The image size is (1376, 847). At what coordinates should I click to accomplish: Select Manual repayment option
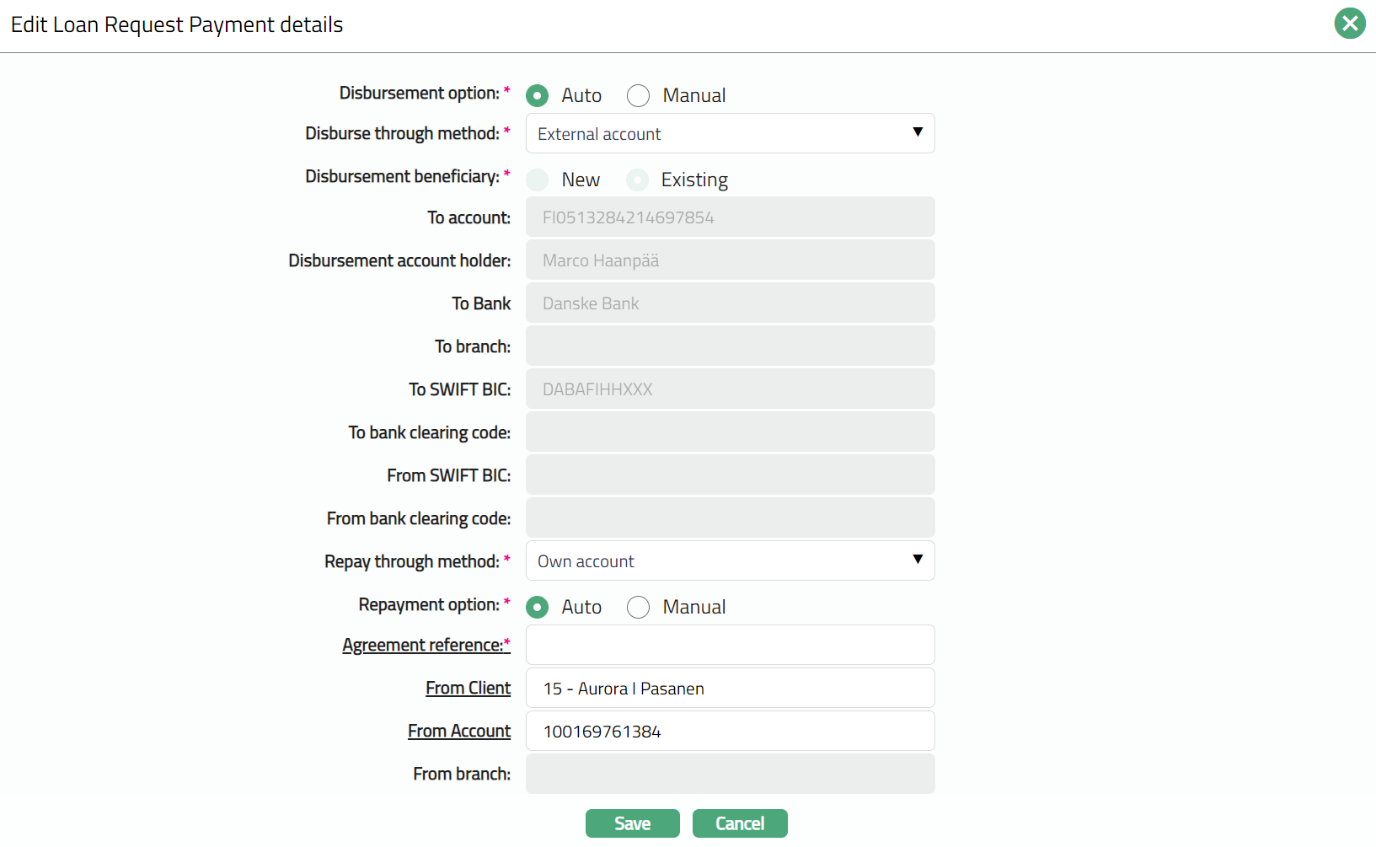639,607
